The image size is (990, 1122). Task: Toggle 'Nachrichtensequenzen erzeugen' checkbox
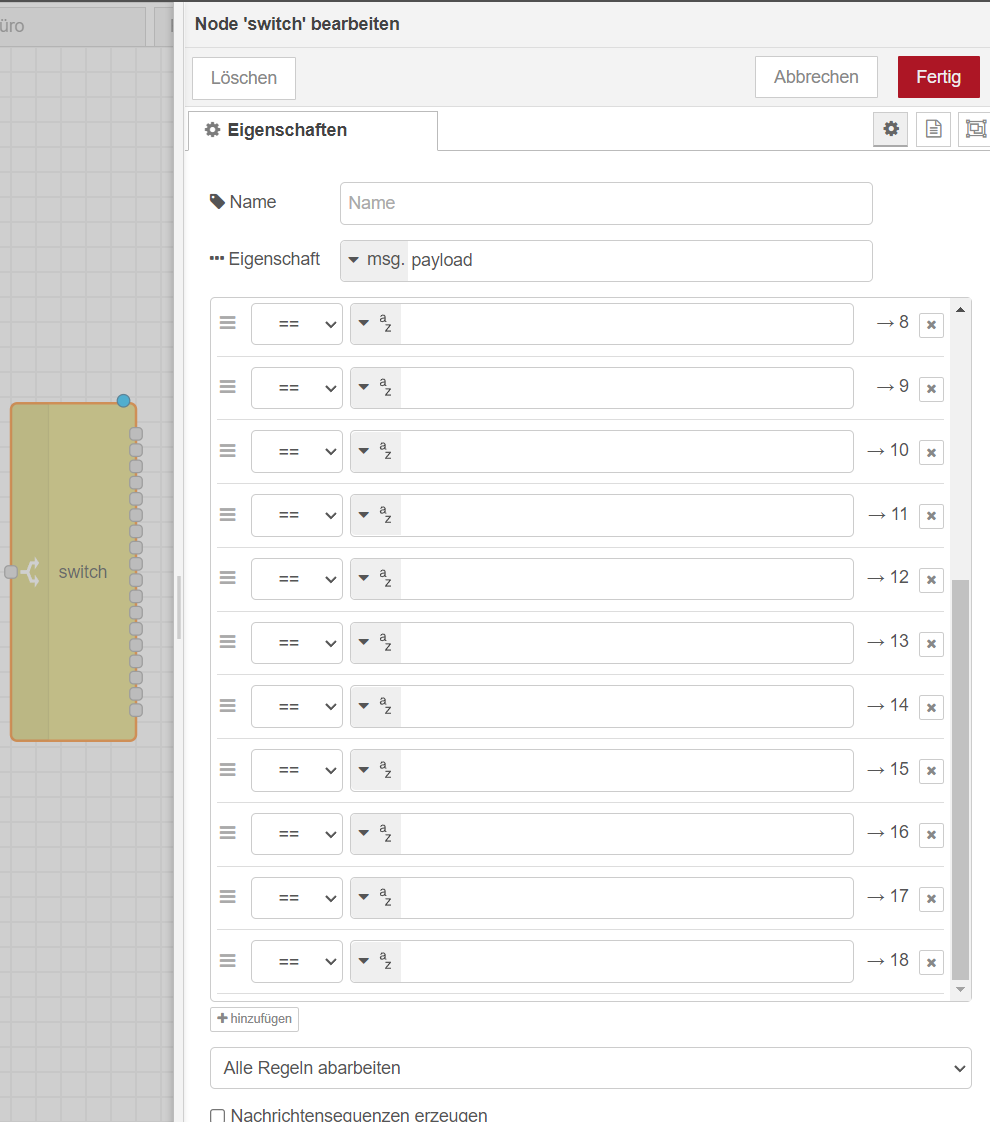[x=217, y=1116]
